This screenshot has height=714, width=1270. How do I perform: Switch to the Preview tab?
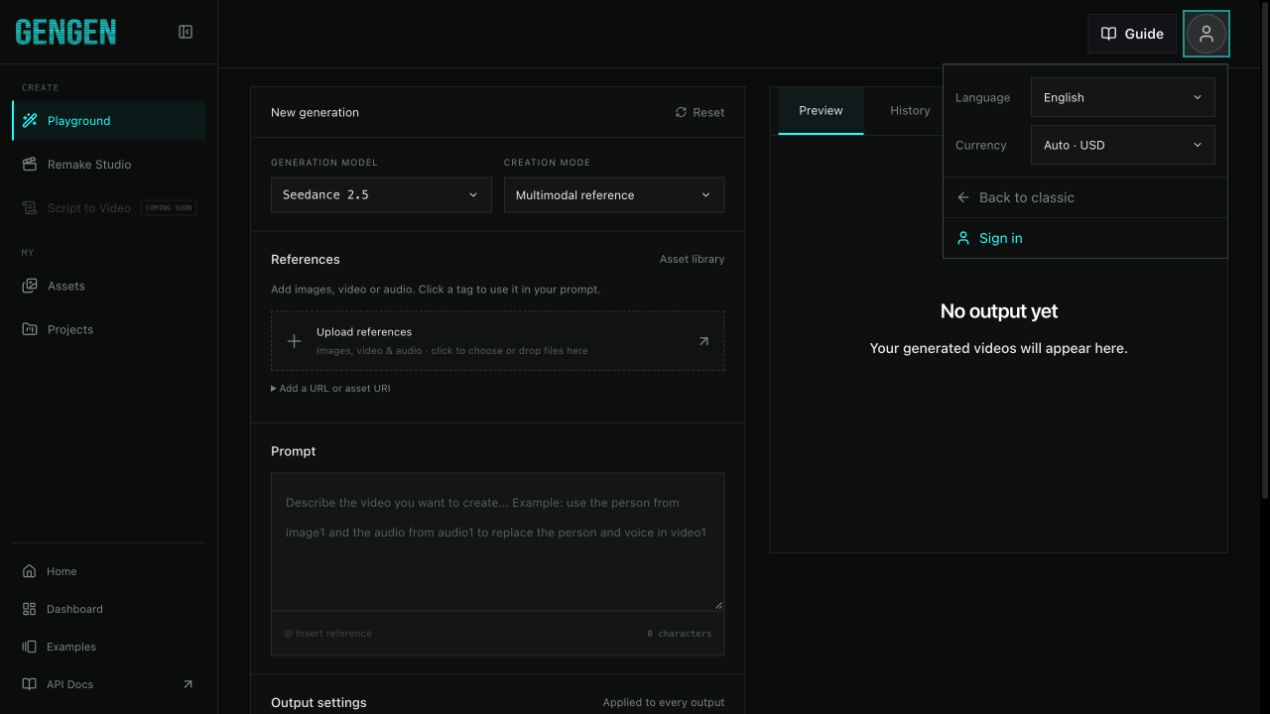coord(821,110)
